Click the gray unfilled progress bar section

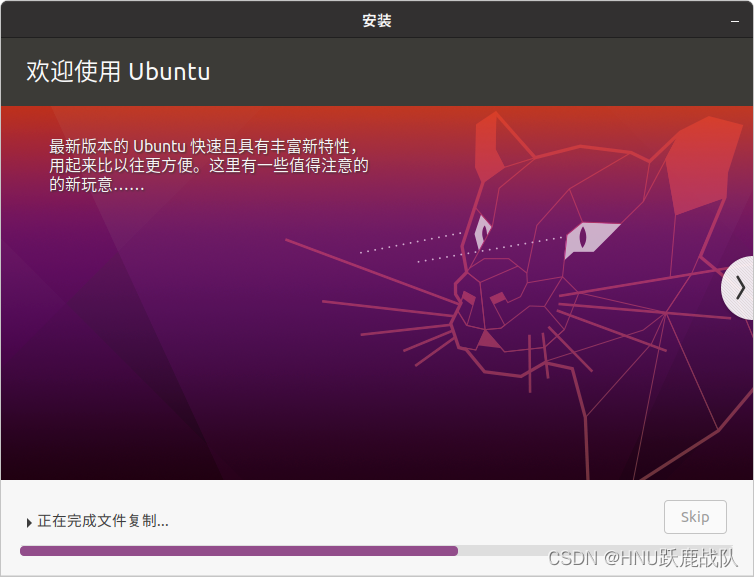tap(595, 551)
